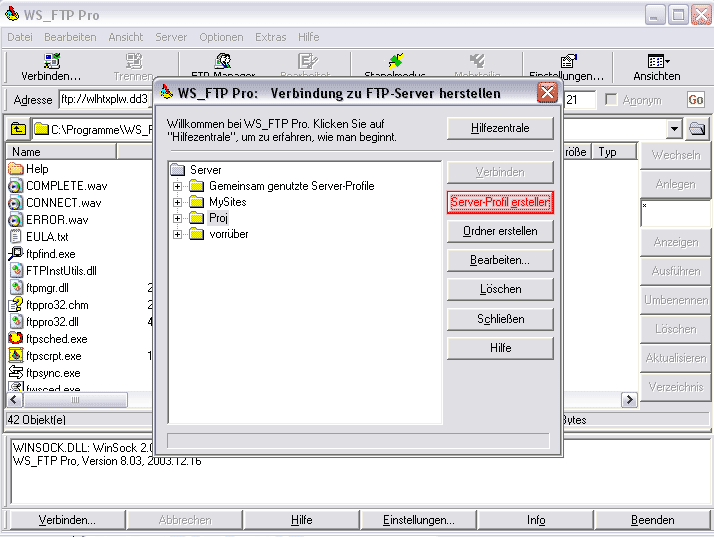Select the ftpfind.exe file icon

15,254
